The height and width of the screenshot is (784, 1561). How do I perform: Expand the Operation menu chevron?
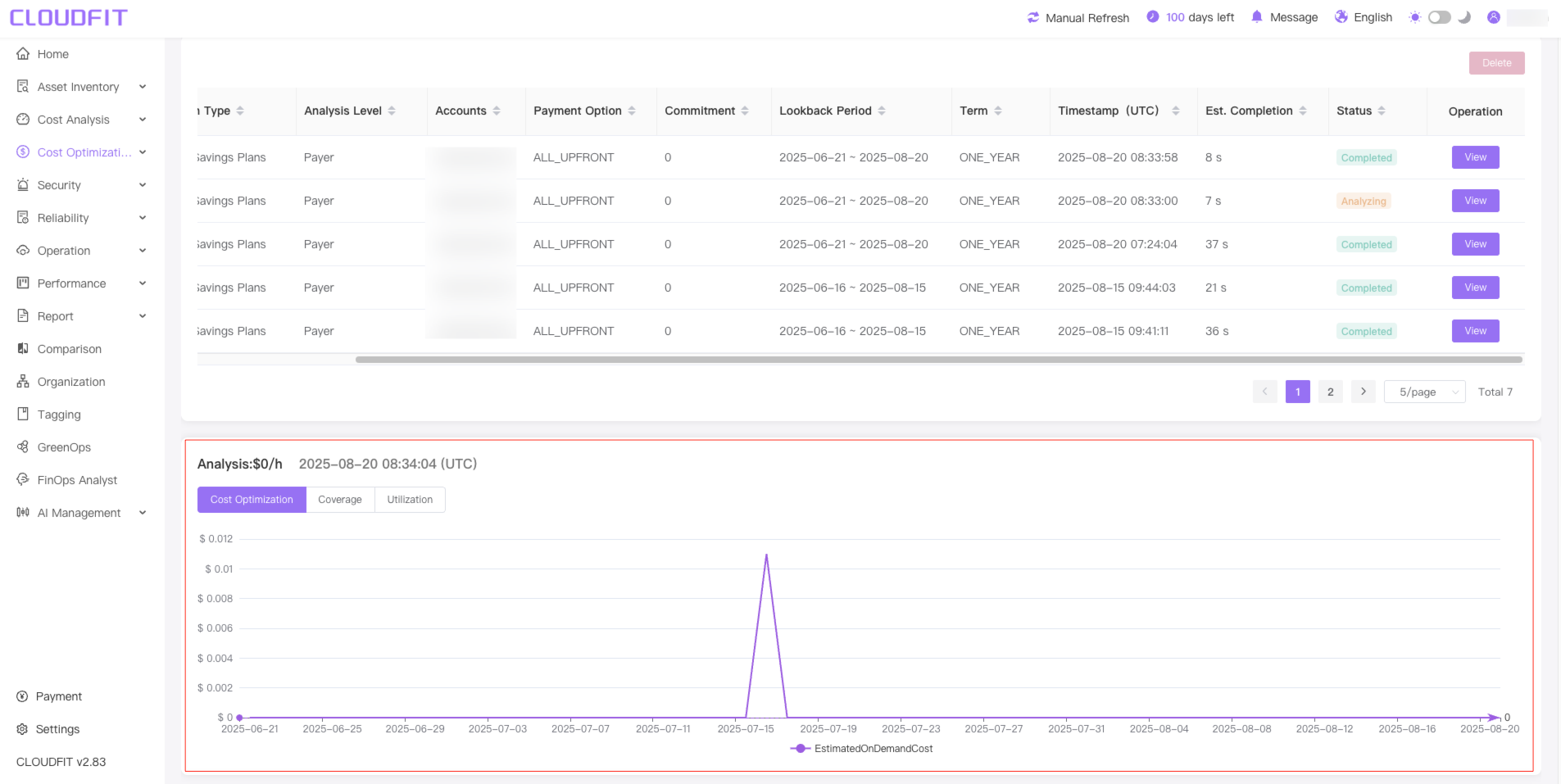click(143, 251)
